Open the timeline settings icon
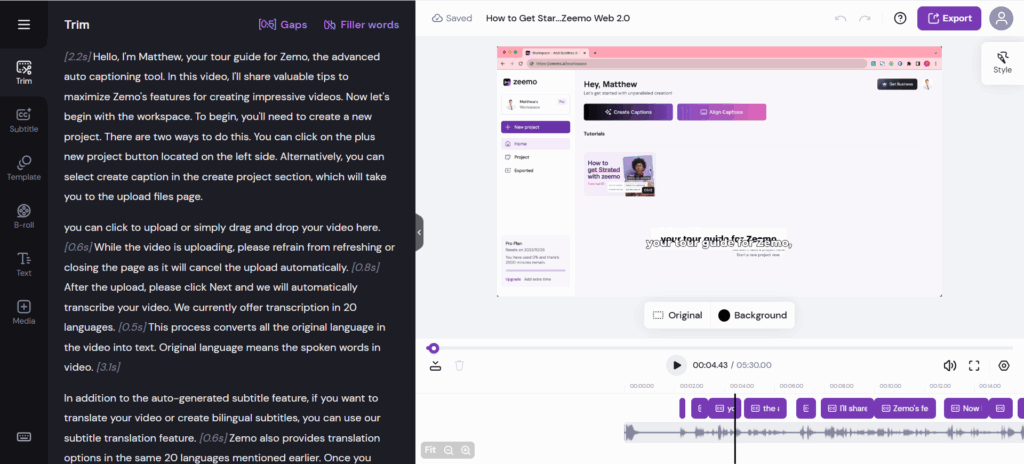1024x464 pixels. click(1004, 366)
